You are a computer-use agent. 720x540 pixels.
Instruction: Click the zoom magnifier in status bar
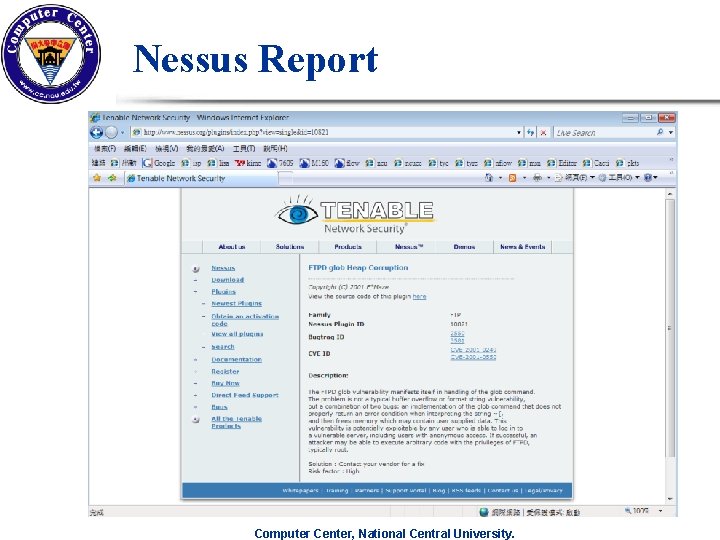[x=628, y=511]
